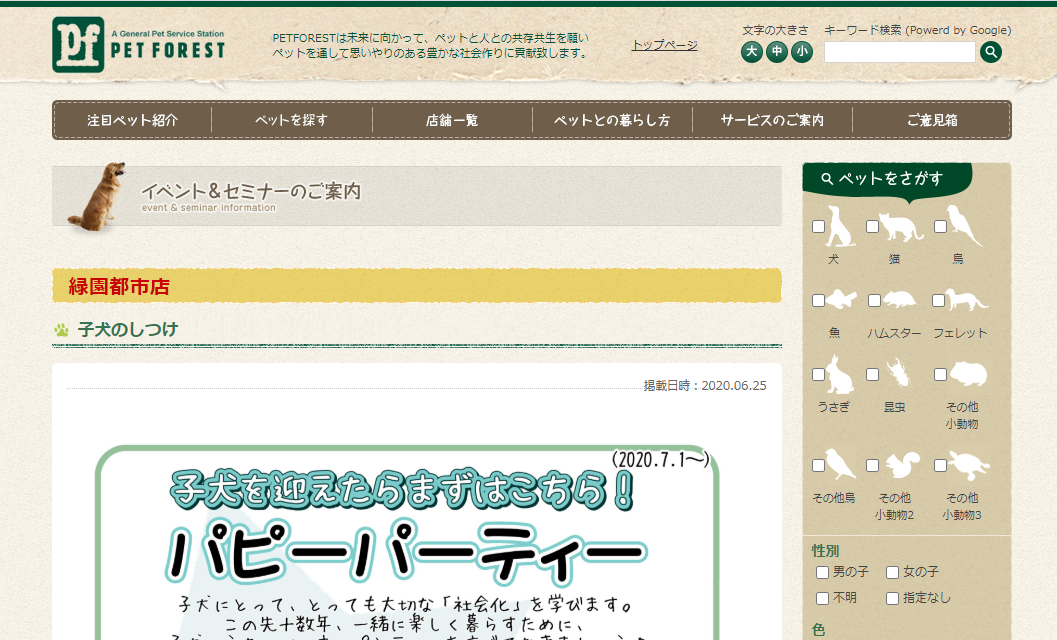The height and width of the screenshot is (640, 1057).
Task: Click the 子犬のしつけ heading text
Action: pos(128,330)
